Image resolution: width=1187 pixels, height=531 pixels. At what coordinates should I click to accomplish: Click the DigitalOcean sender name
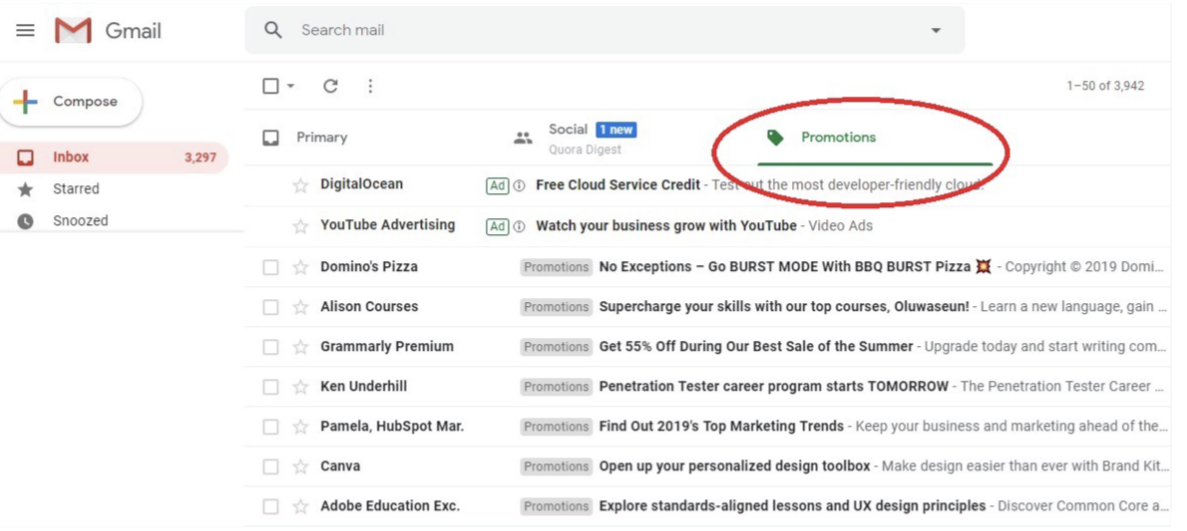(361, 184)
